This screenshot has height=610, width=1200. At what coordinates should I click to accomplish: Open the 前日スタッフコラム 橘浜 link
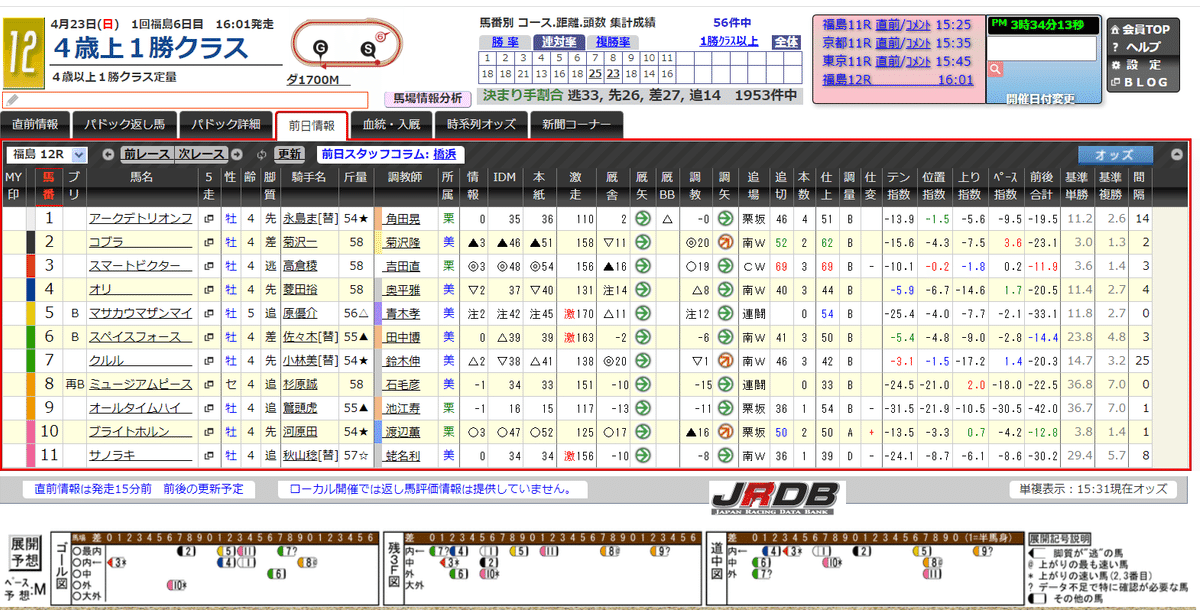[444, 153]
